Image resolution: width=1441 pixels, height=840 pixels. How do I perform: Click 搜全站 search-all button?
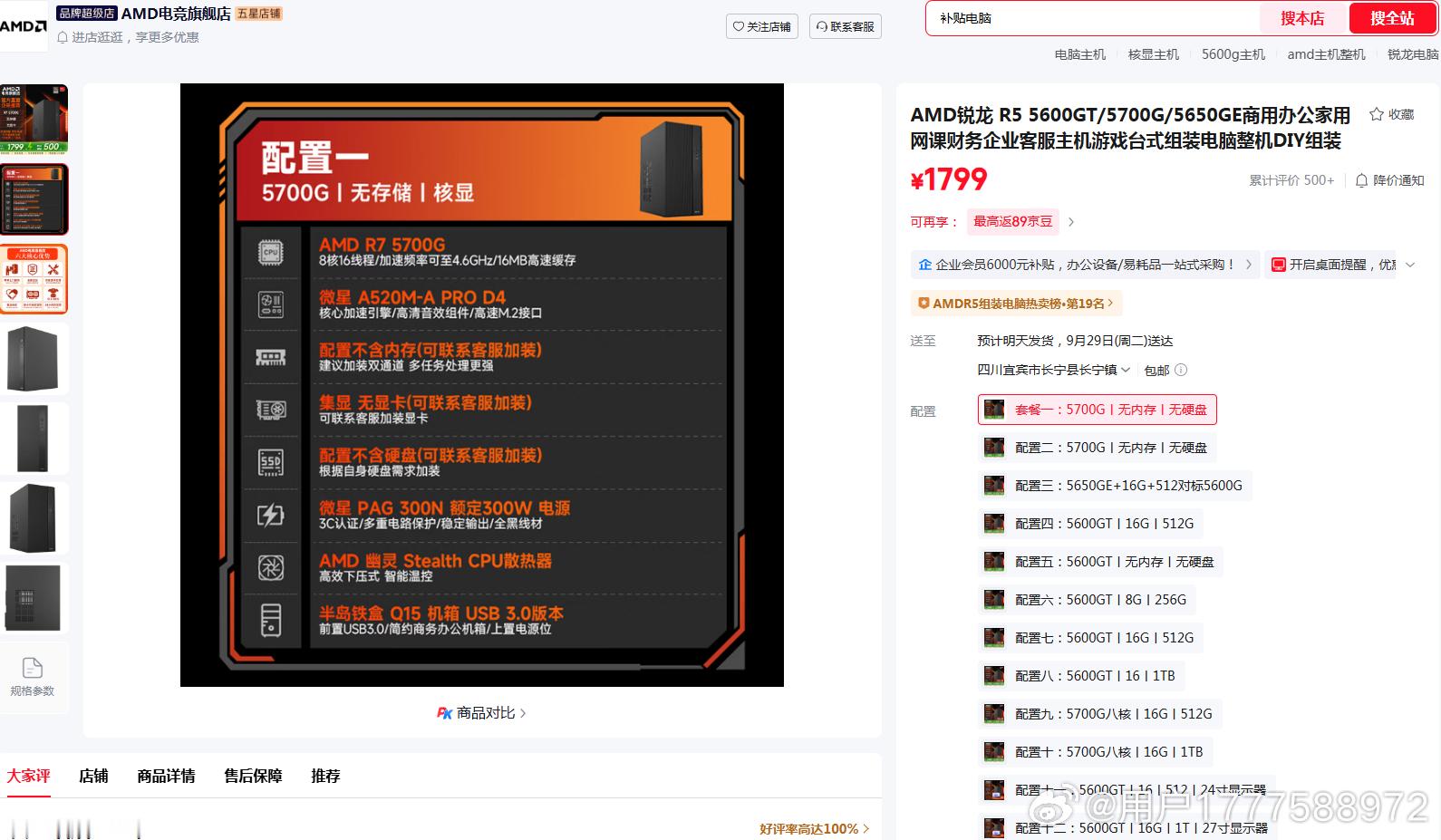click(x=1392, y=18)
